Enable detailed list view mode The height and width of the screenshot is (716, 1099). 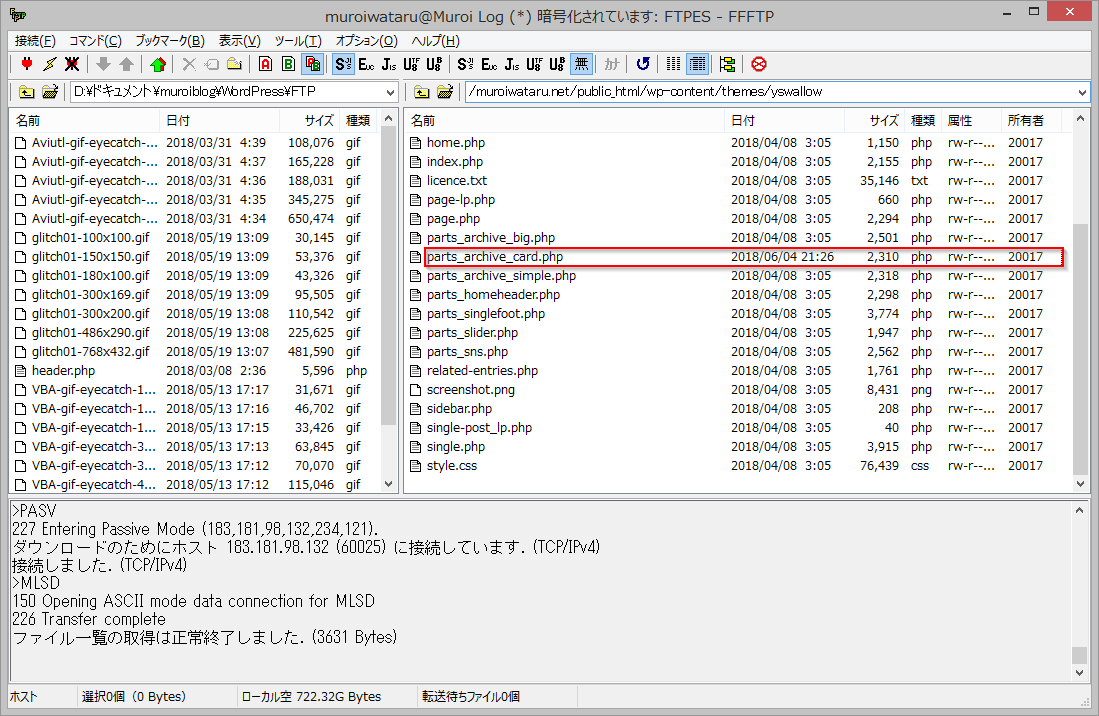pos(697,64)
